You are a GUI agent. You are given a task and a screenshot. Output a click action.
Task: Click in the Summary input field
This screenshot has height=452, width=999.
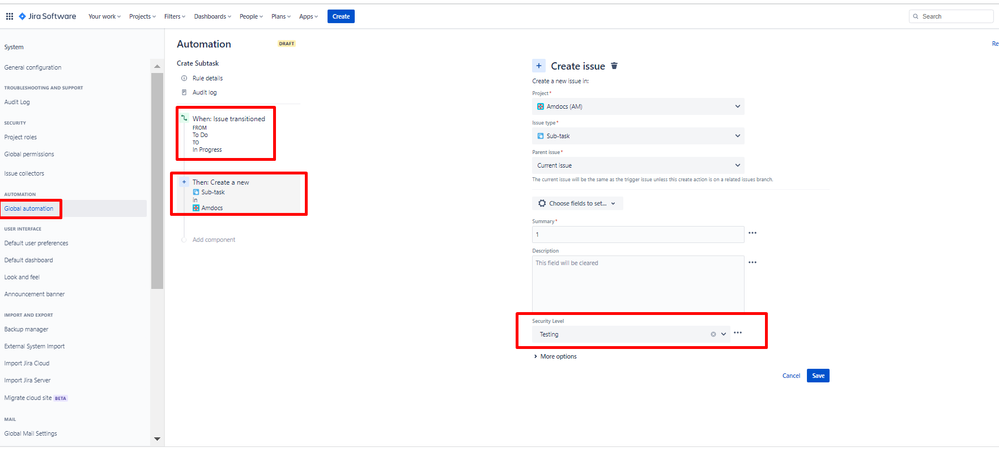click(x=638, y=234)
